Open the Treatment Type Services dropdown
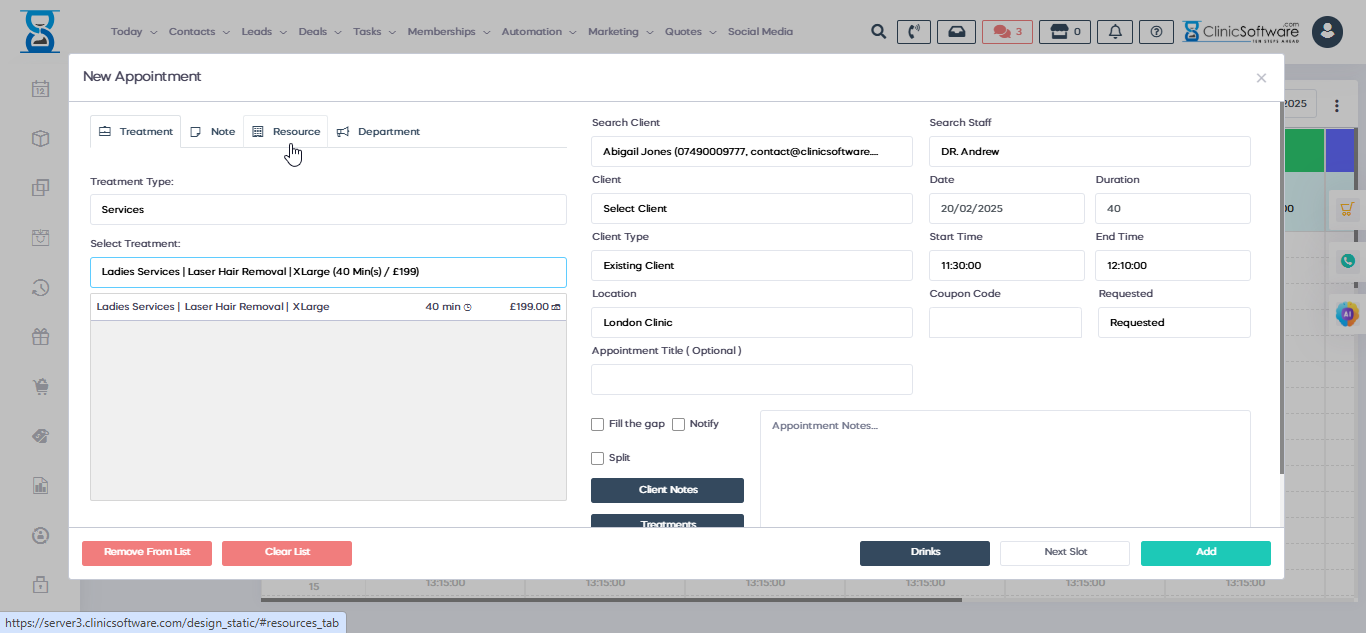 click(328, 210)
